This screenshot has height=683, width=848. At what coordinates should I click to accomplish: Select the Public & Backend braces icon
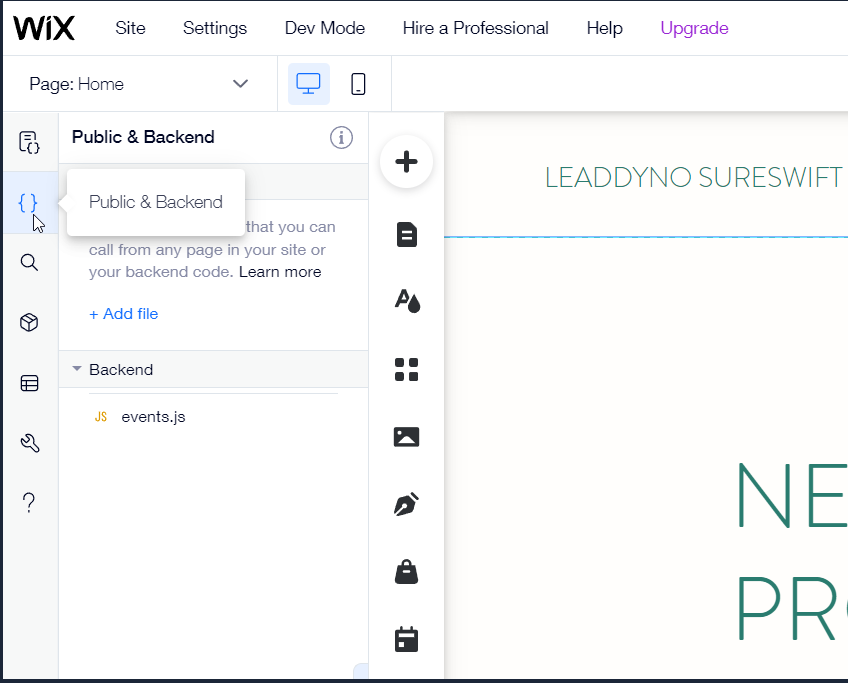click(28, 203)
